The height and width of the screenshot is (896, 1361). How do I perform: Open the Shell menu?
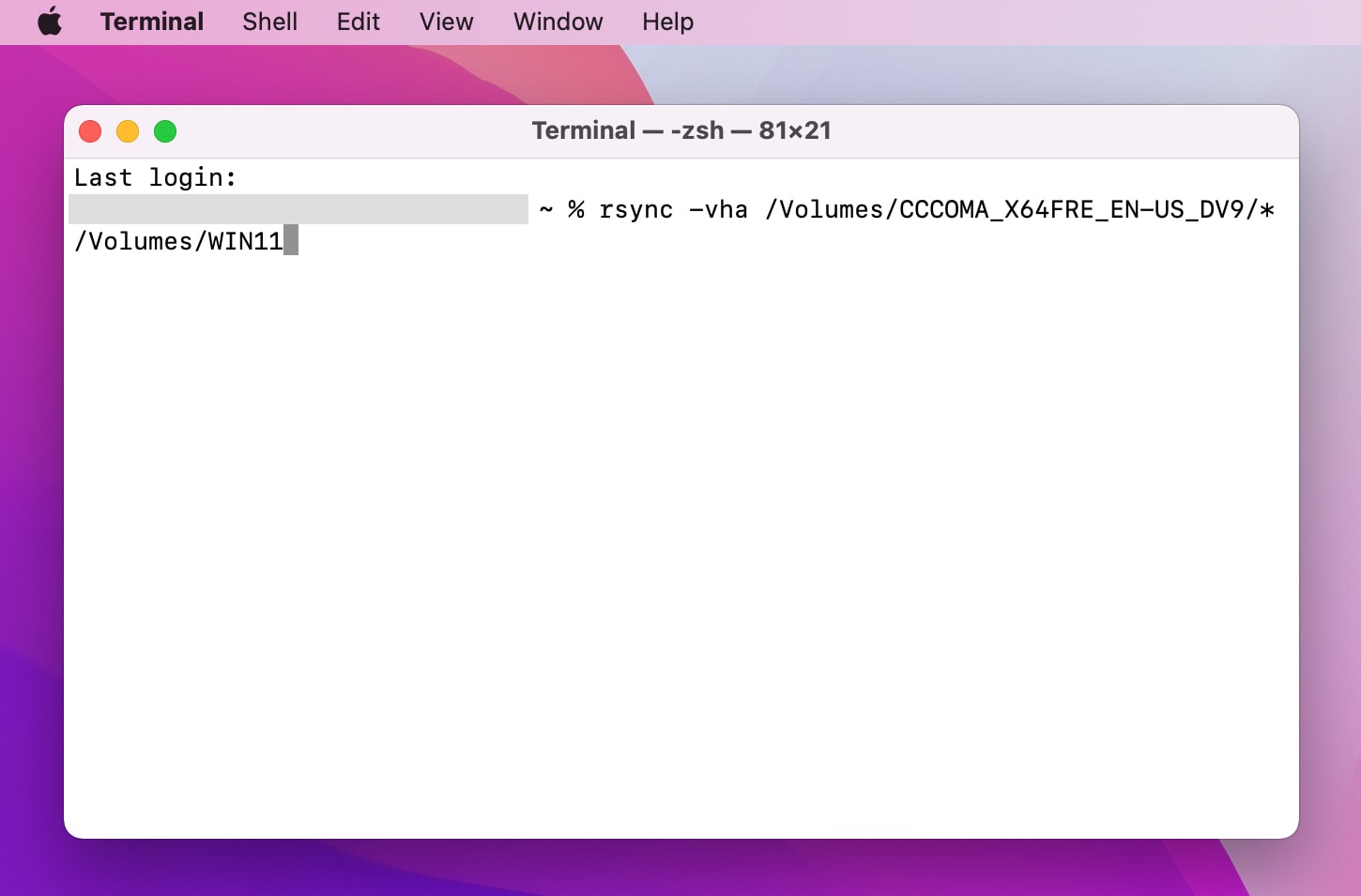(269, 21)
